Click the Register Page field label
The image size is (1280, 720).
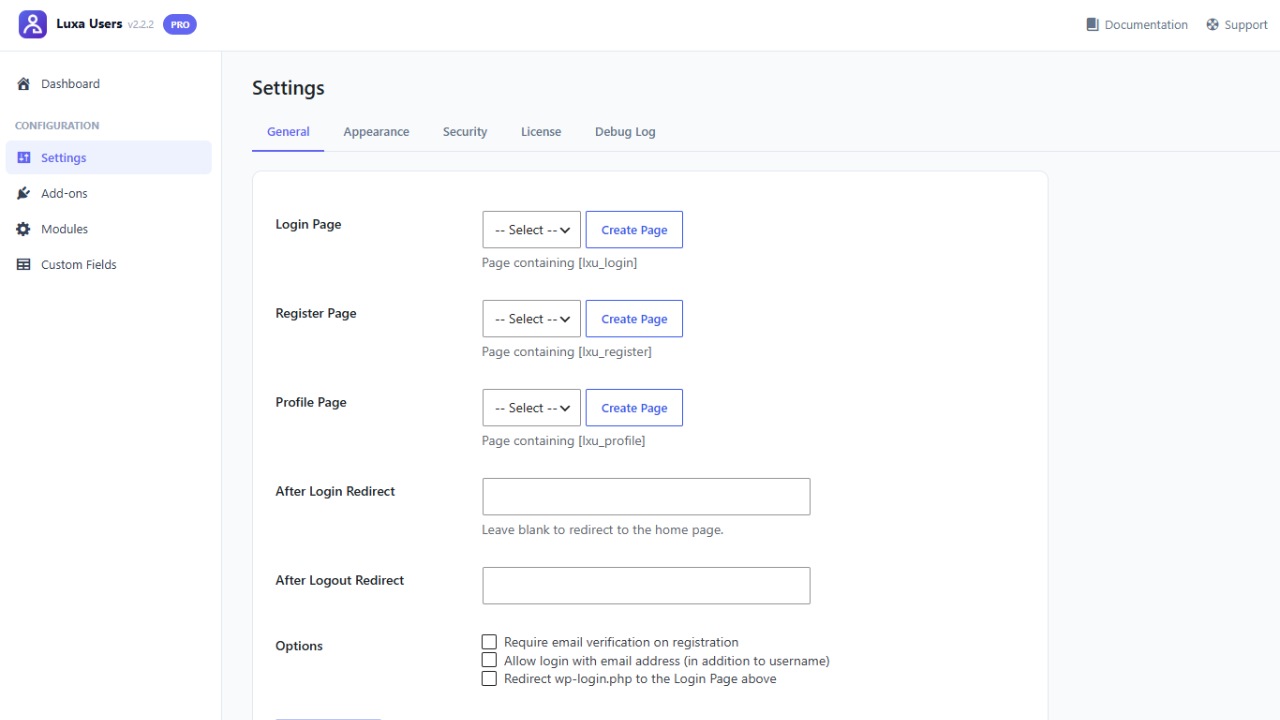316,314
